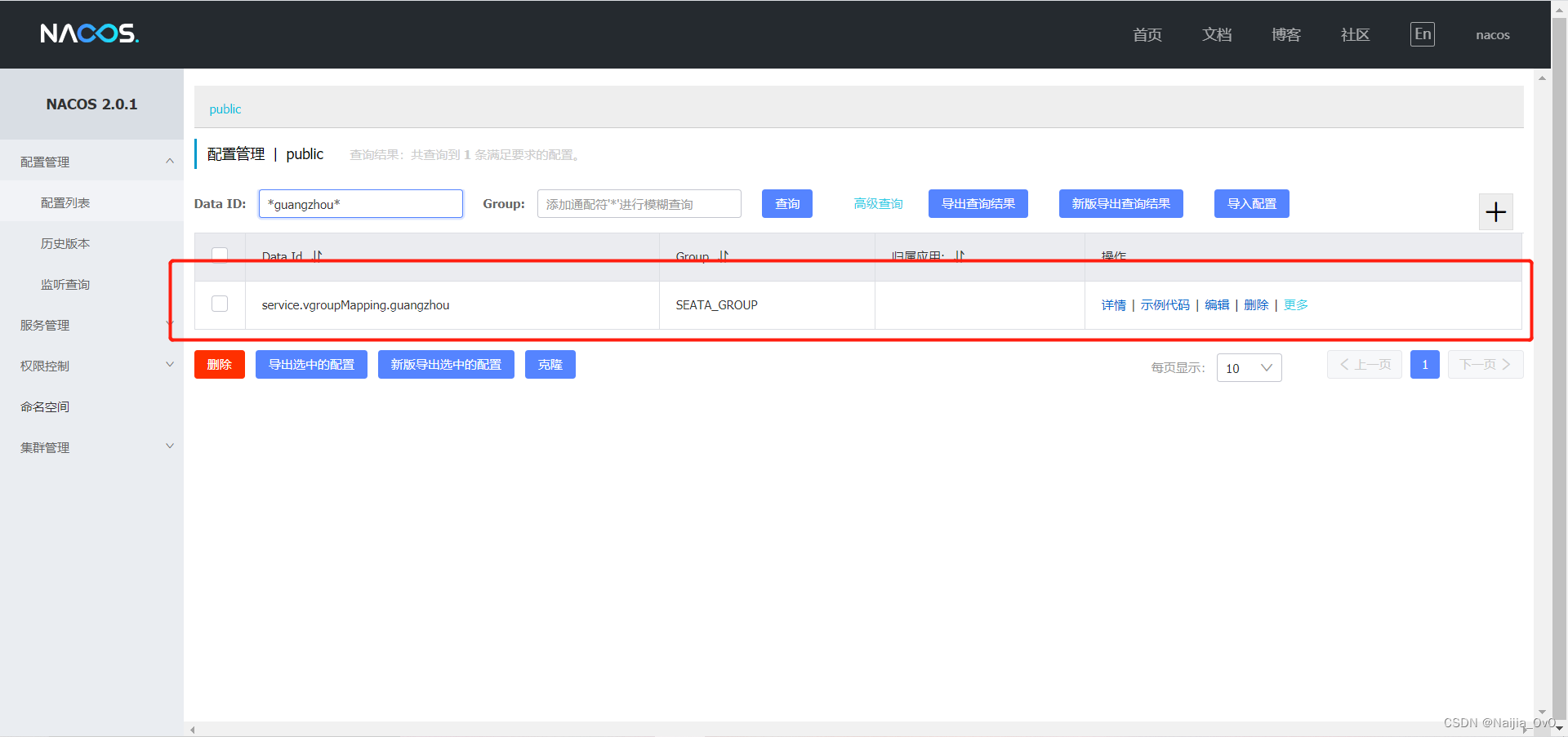The image size is (1568, 737).
Task: Open the 更多 actions dropdown
Action: 1295,304
